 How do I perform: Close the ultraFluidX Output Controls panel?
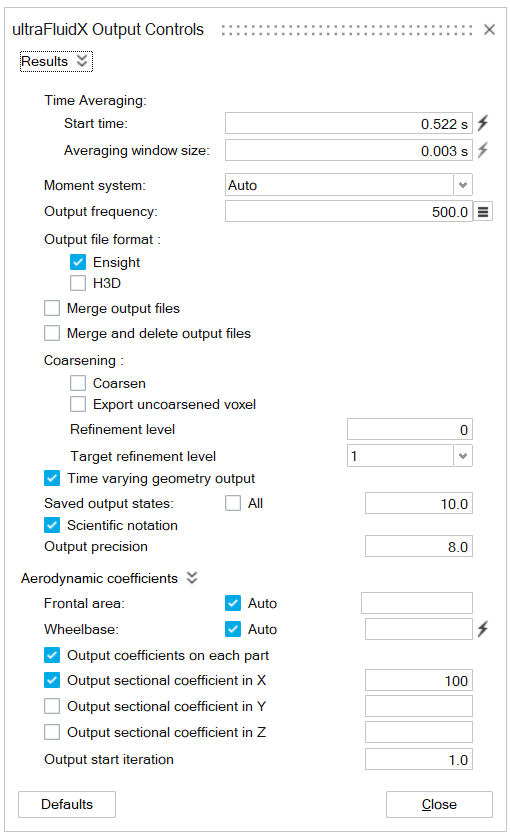[x=489, y=29]
